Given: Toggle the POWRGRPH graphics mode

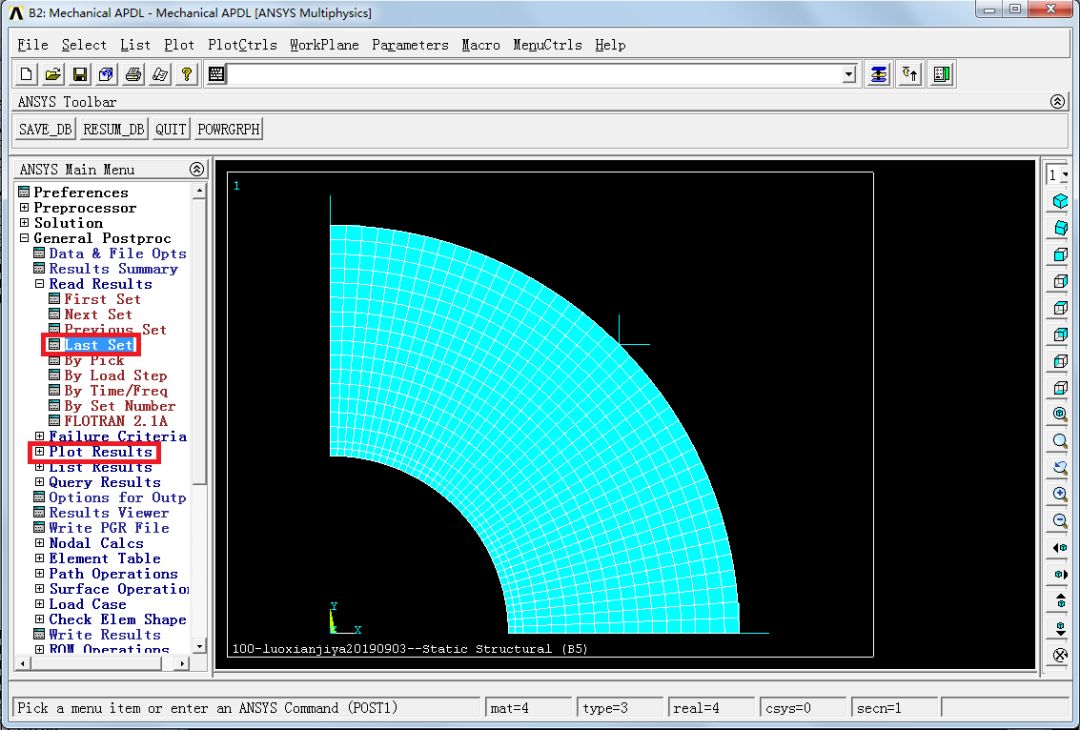Looking at the screenshot, I should point(227,128).
